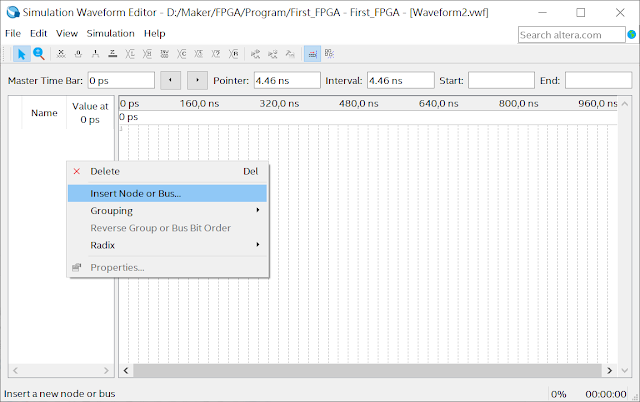Run Timing Simulation toolbar icon
This screenshot has height=402, width=640.
point(273,54)
